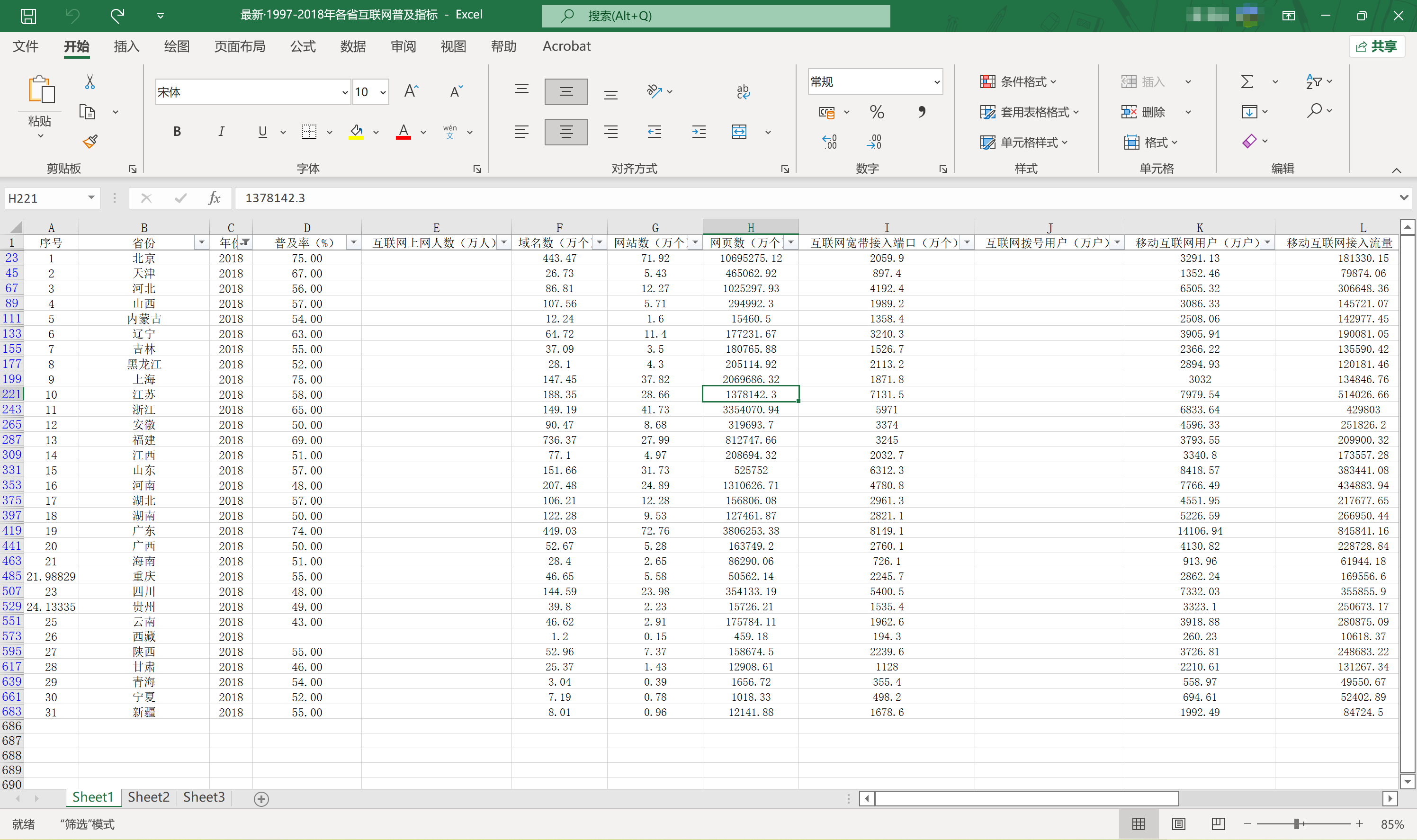Image resolution: width=1417 pixels, height=840 pixels.
Task: Open the 条件格式 conditional formatting button
Action: [1018, 82]
